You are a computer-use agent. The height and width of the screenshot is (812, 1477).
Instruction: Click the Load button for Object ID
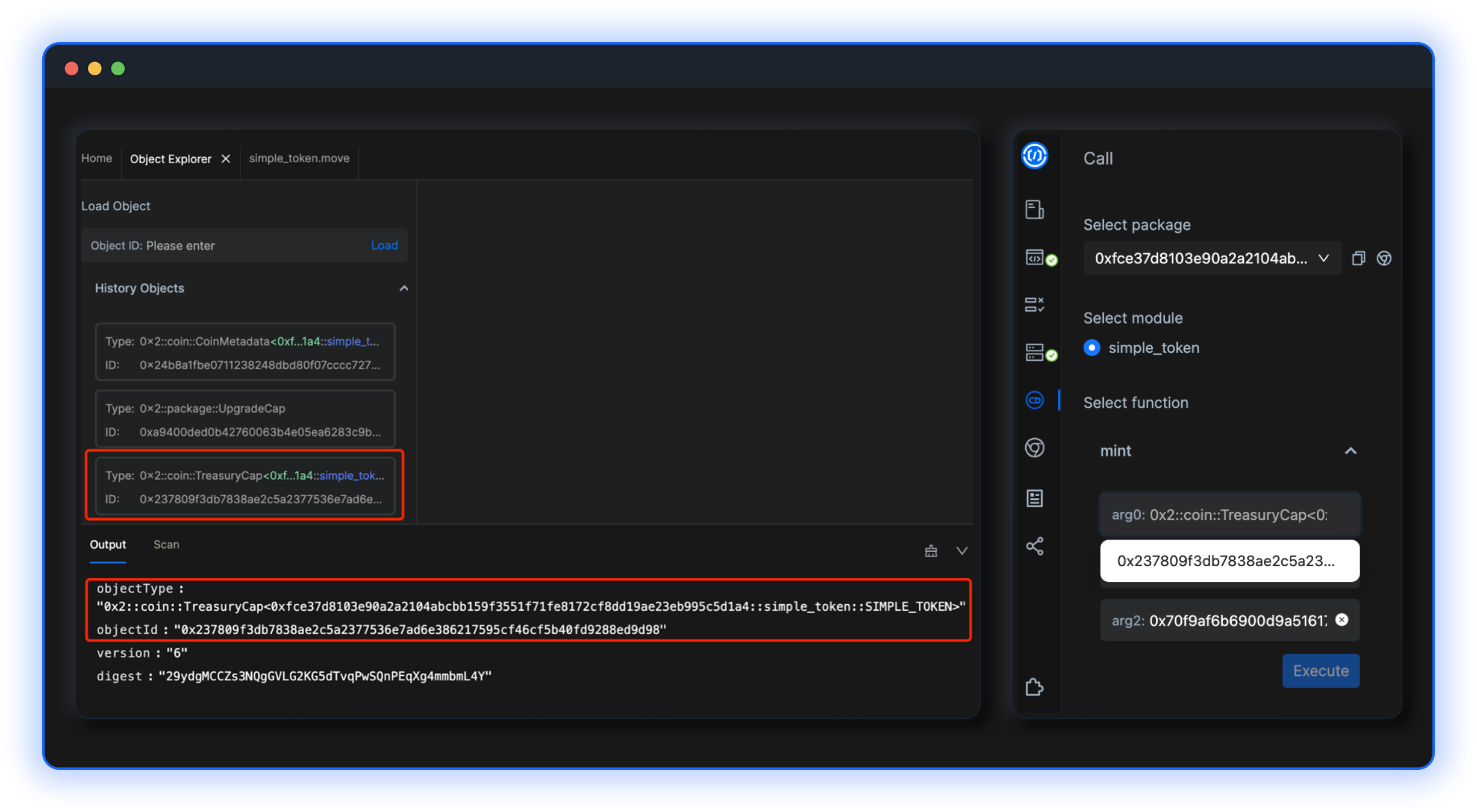[x=384, y=245]
